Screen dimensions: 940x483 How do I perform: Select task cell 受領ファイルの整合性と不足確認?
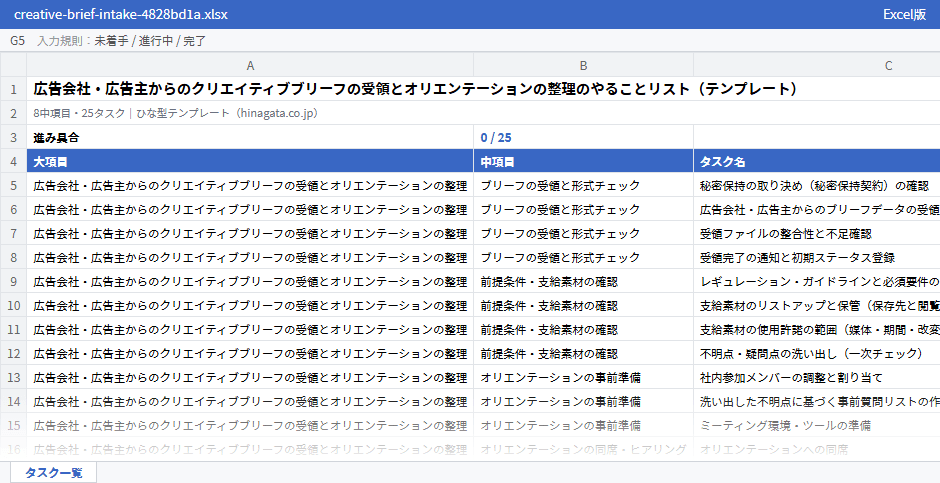[817, 233]
